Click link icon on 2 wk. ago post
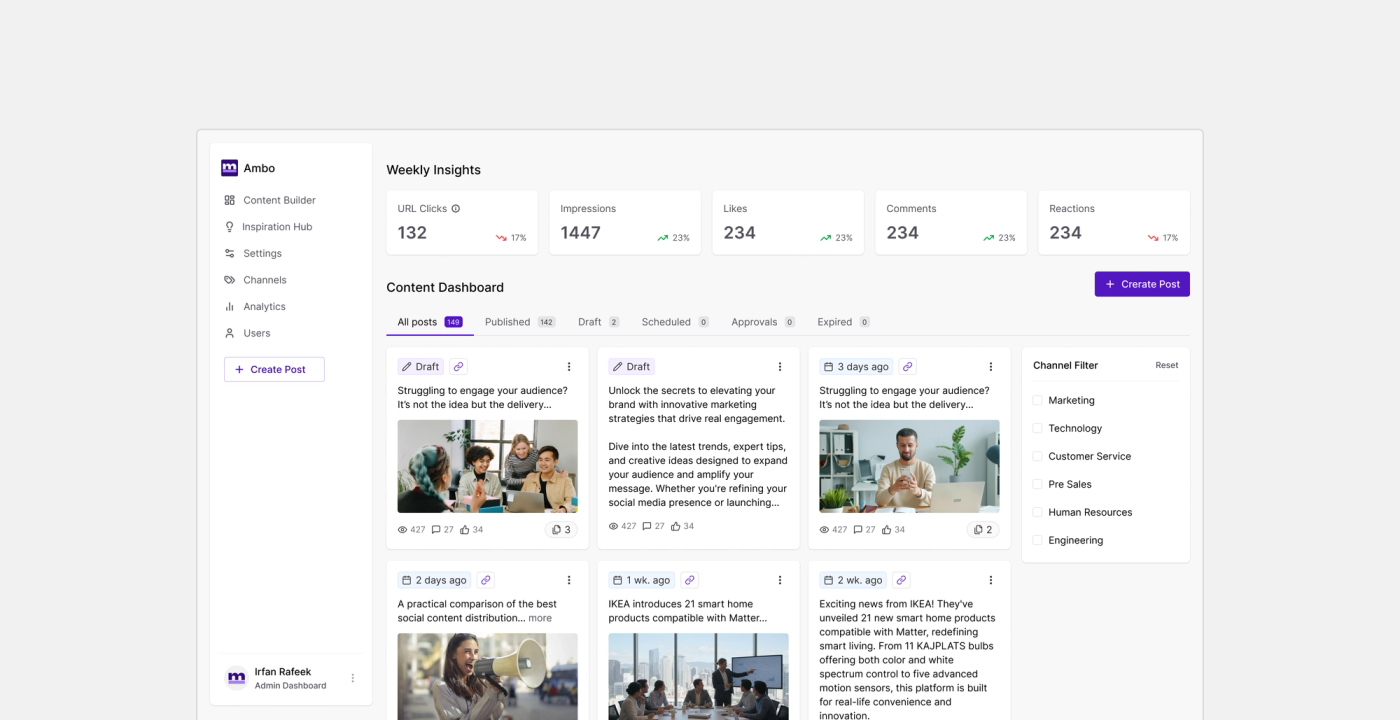Image resolution: width=1400 pixels, height=720 pixels. pyautogui.click(x=901, y=580)
